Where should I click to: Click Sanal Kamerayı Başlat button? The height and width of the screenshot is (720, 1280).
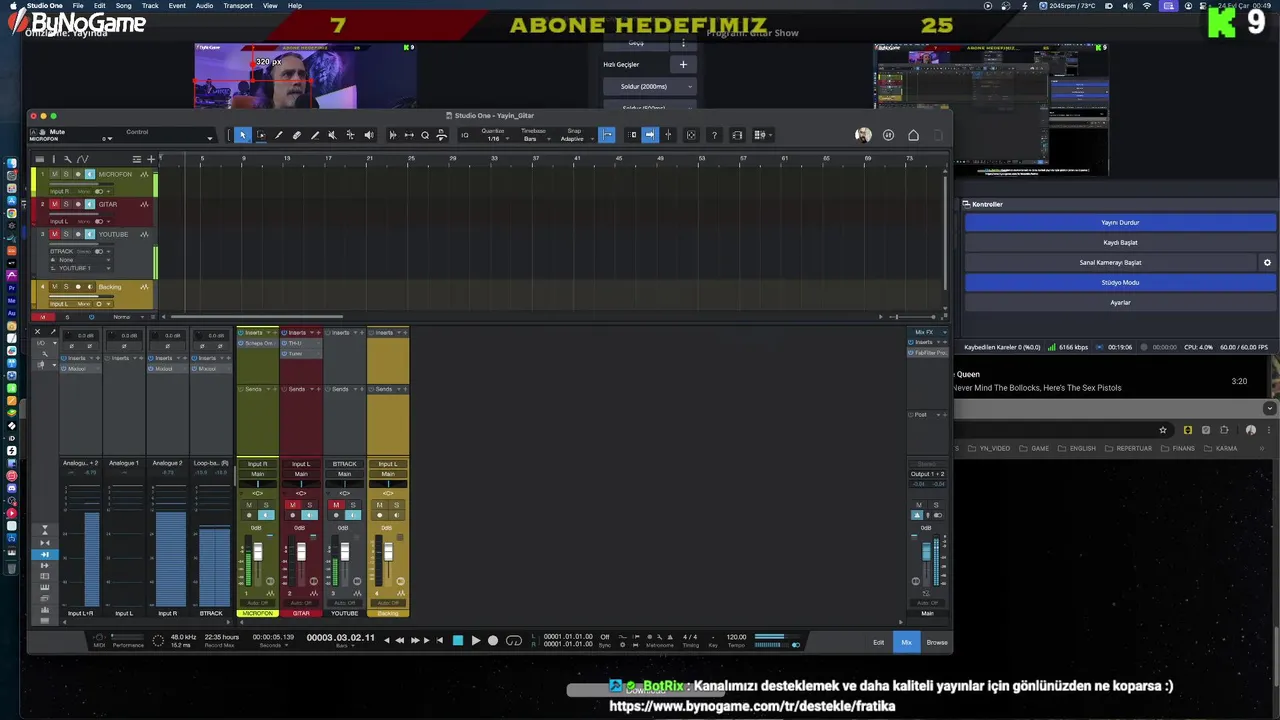[x=1110, y=262]
